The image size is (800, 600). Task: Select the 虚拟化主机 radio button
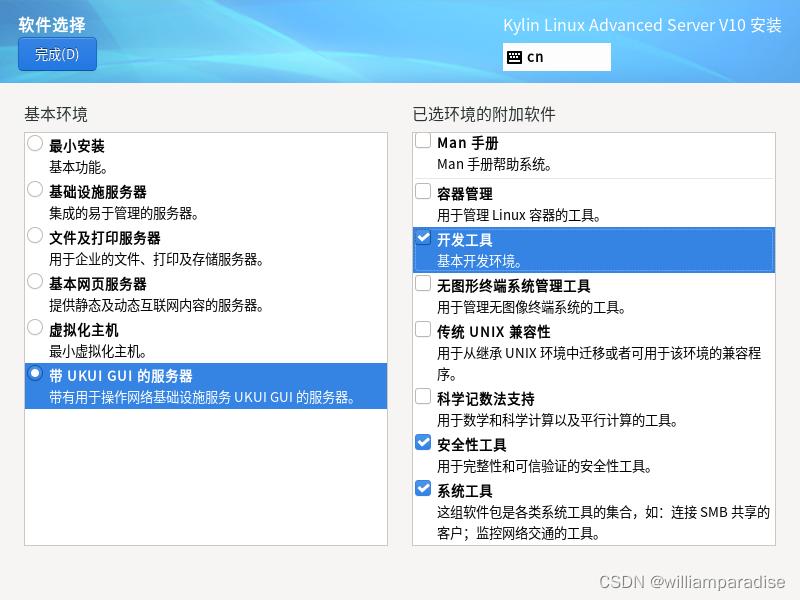click(35, 328)
